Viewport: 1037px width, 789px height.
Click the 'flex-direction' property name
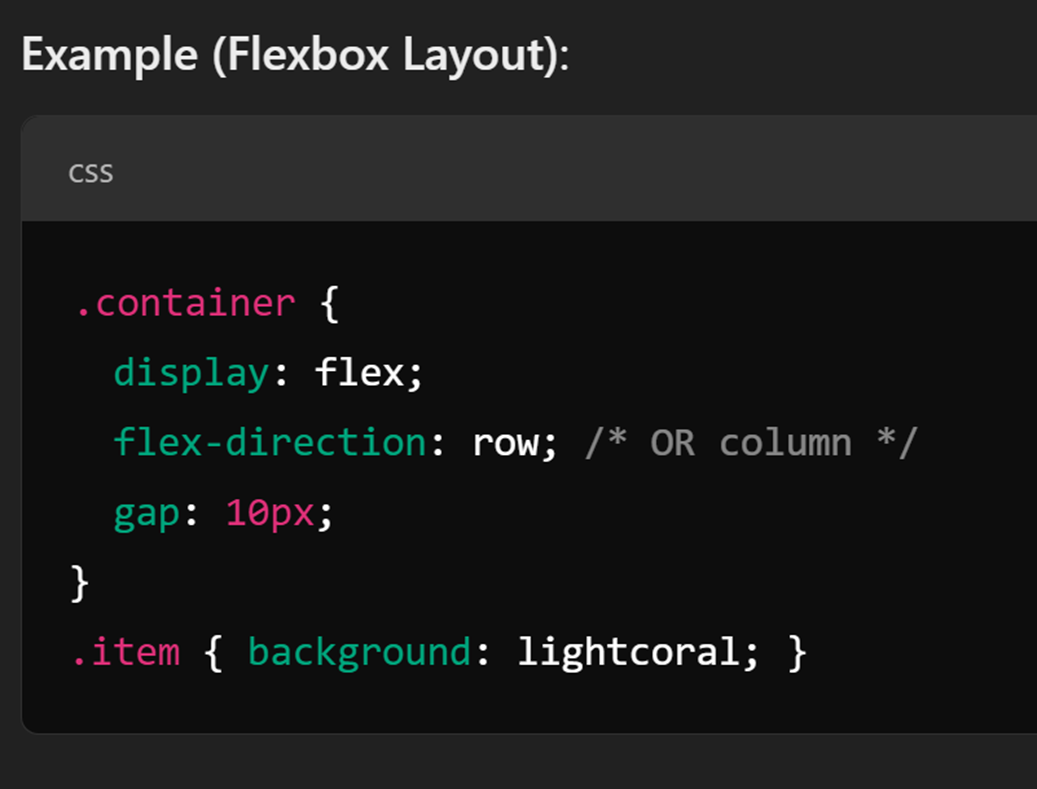270,442
